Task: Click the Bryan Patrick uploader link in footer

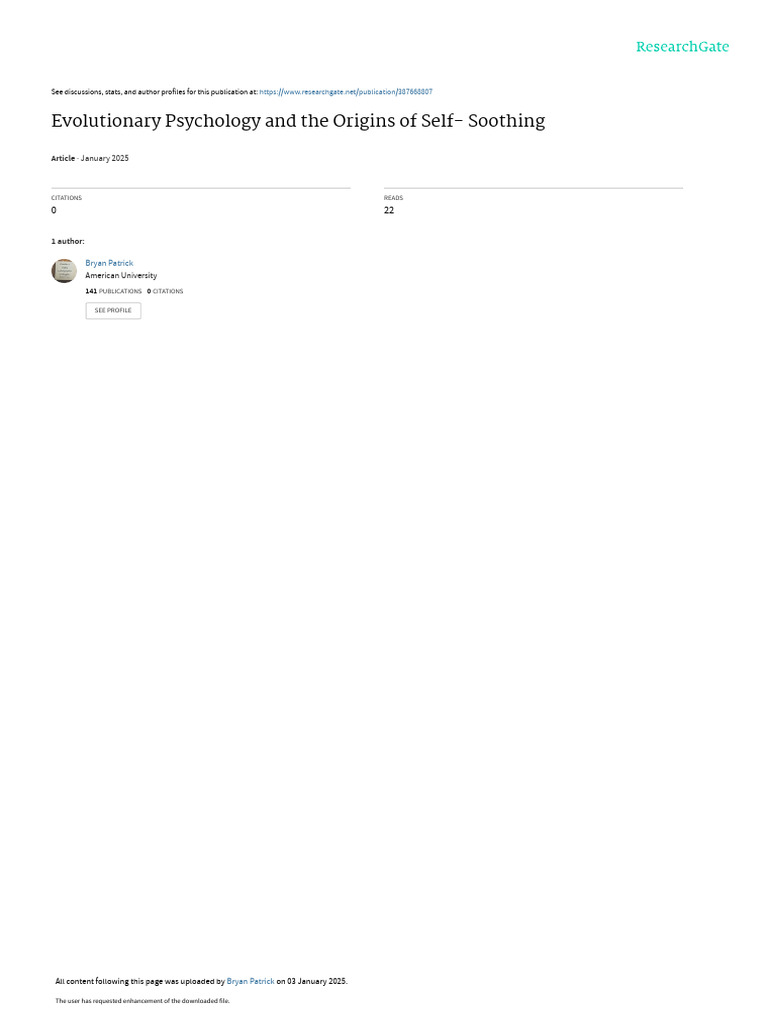Action: click(250, 981)
